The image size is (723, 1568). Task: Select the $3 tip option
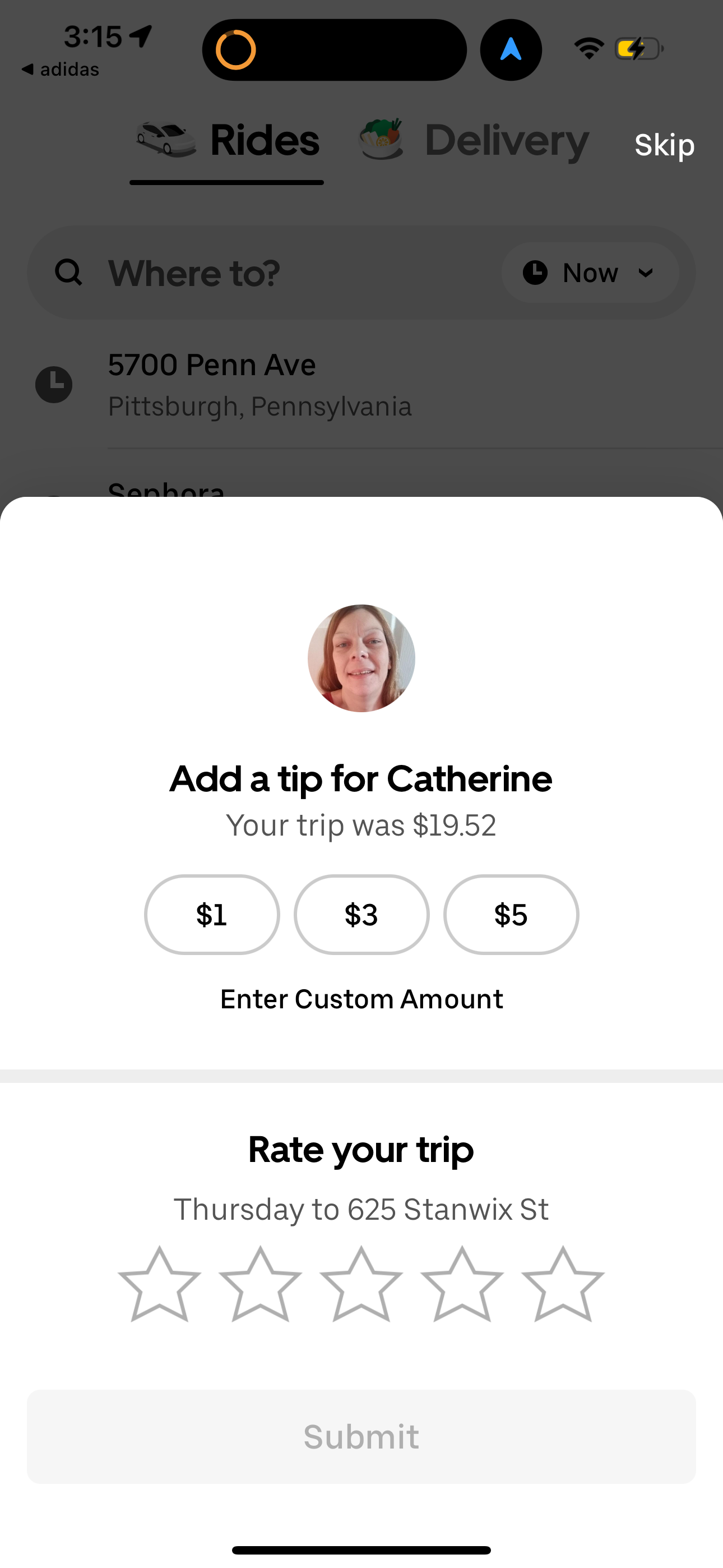361,914
